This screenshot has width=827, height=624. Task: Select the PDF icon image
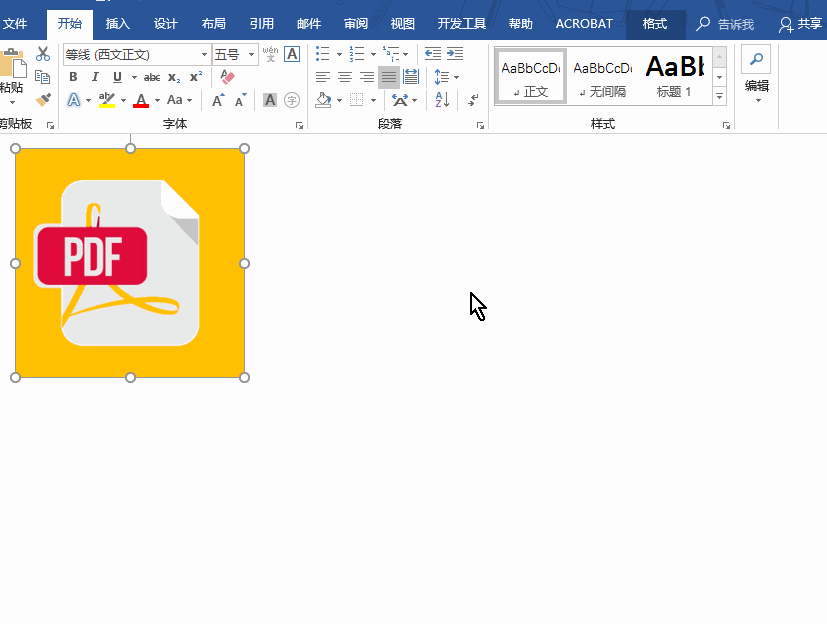[x=130, y=263]
